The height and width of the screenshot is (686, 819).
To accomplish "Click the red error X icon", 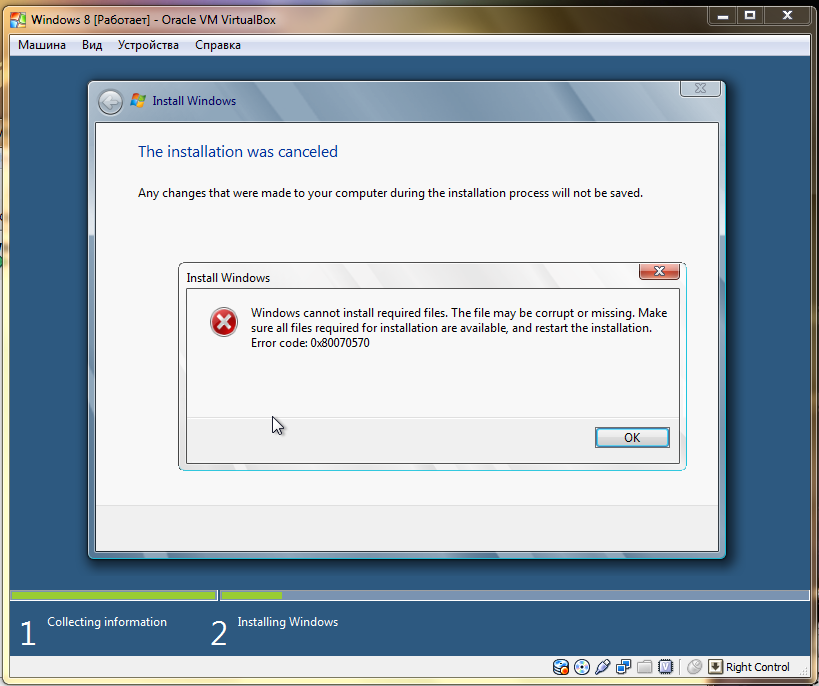I will 224,322.
